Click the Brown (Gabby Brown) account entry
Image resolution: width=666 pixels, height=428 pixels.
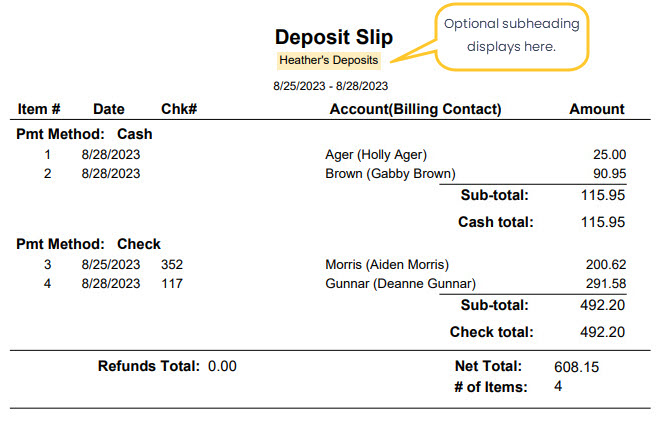[x=390, y=174]
